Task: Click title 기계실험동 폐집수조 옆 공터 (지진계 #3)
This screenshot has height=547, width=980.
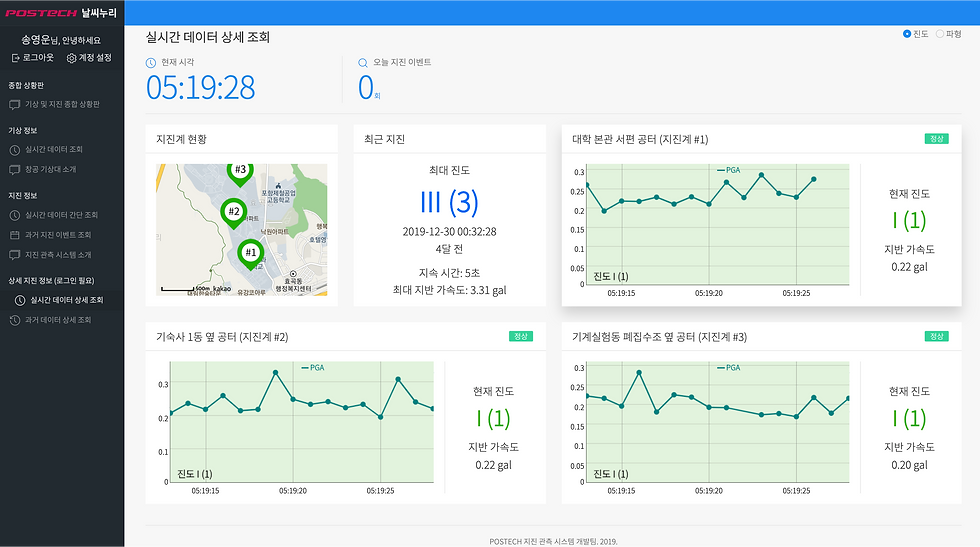Action: (659, 337)
